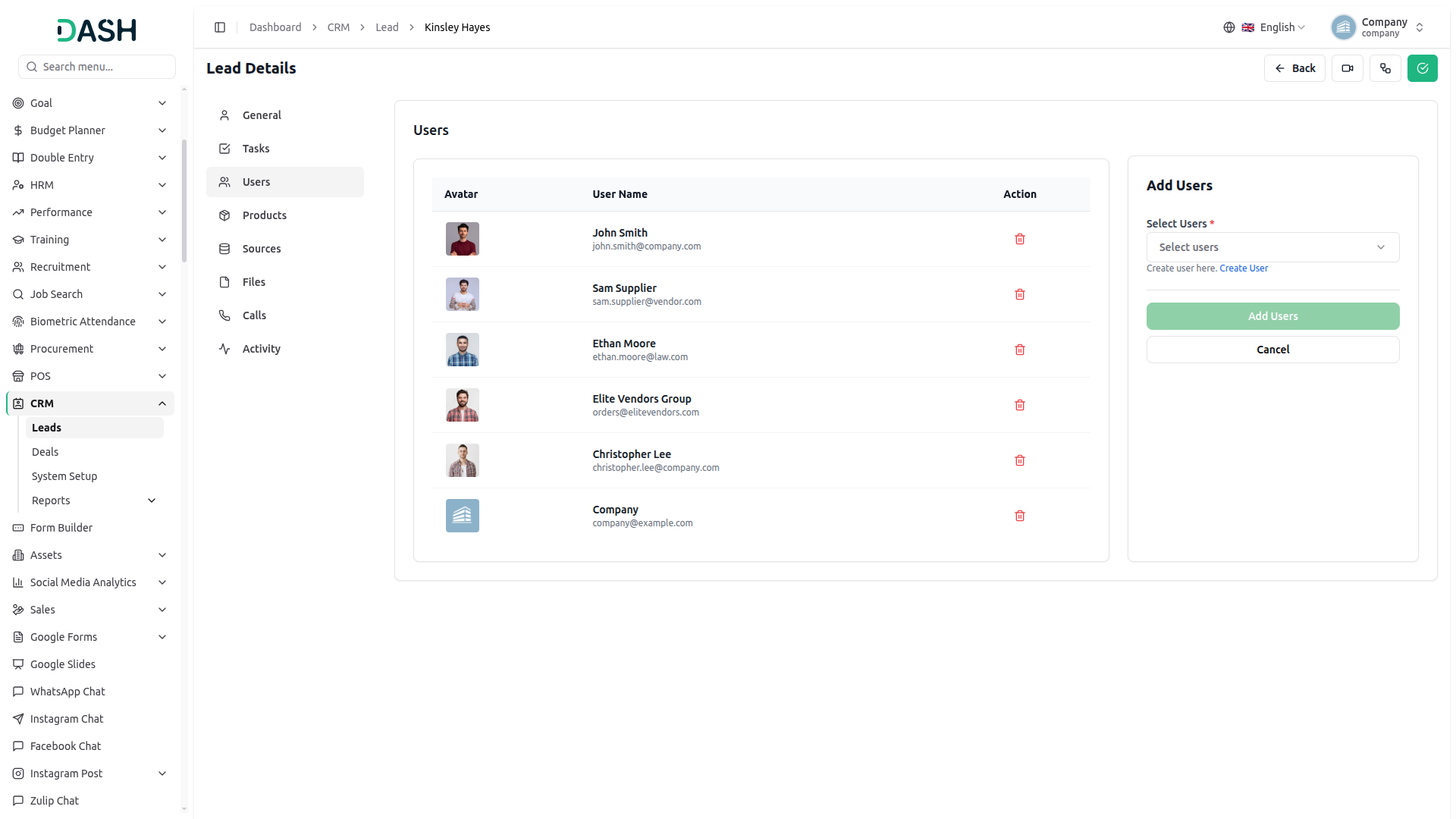Open Deals in CRM submenu
This screenshot has width=1456, height=819.
click(x=95, y=452)
